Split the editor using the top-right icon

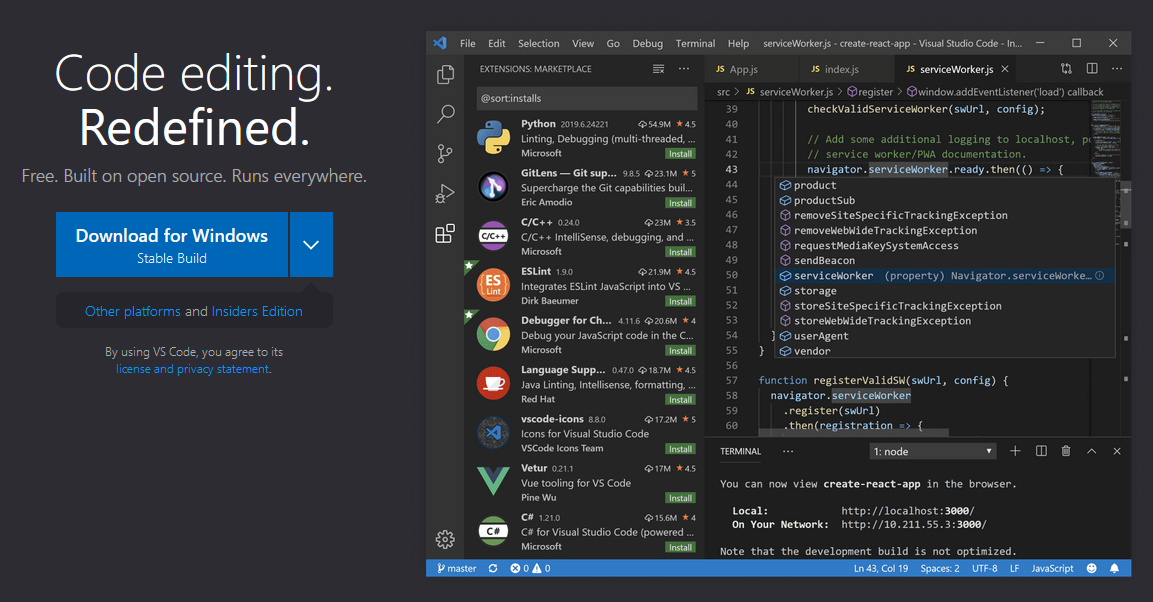(1091, 69)
